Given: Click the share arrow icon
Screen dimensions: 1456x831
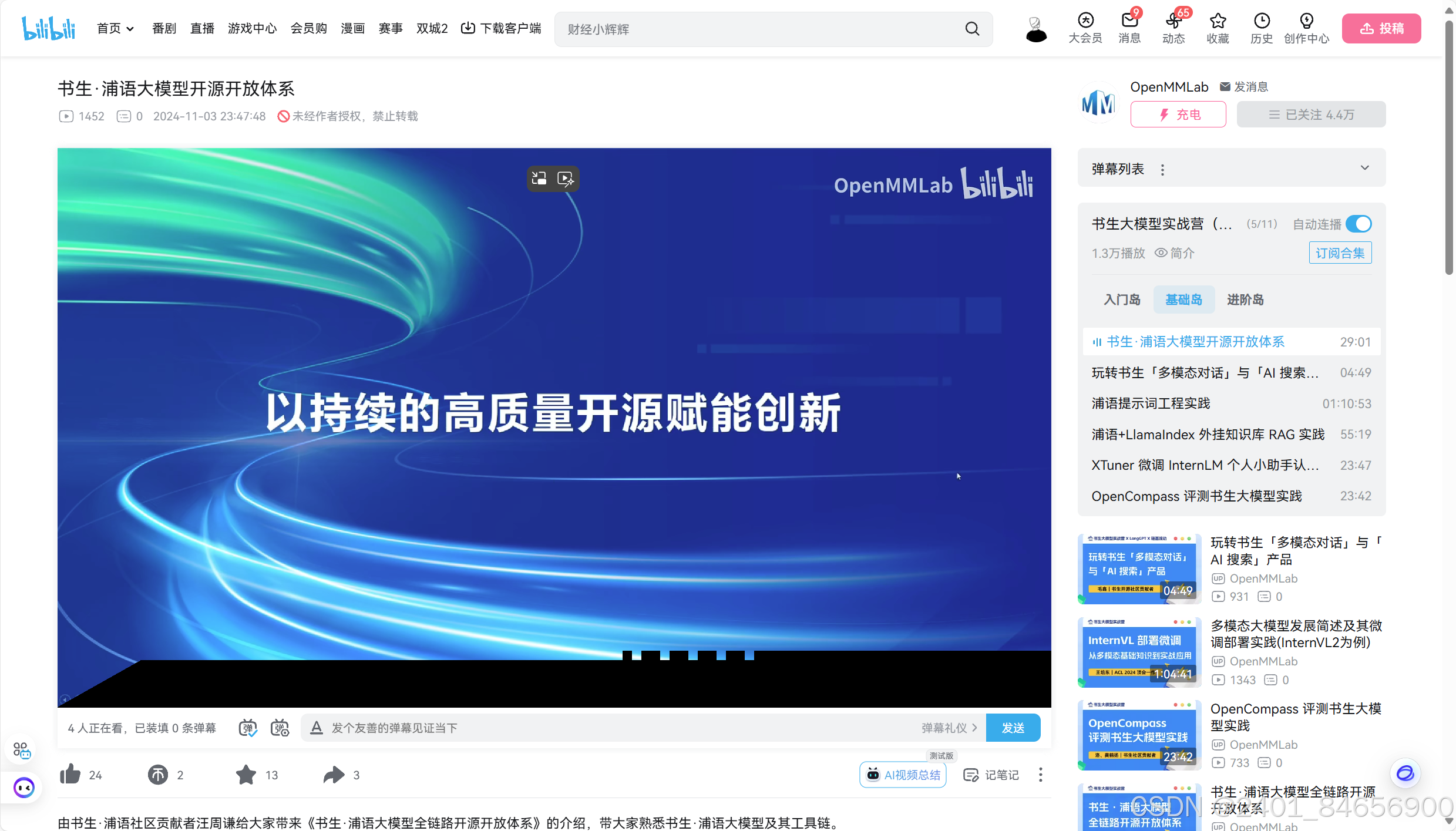Looking at the screenshot, I should (334, 775).
